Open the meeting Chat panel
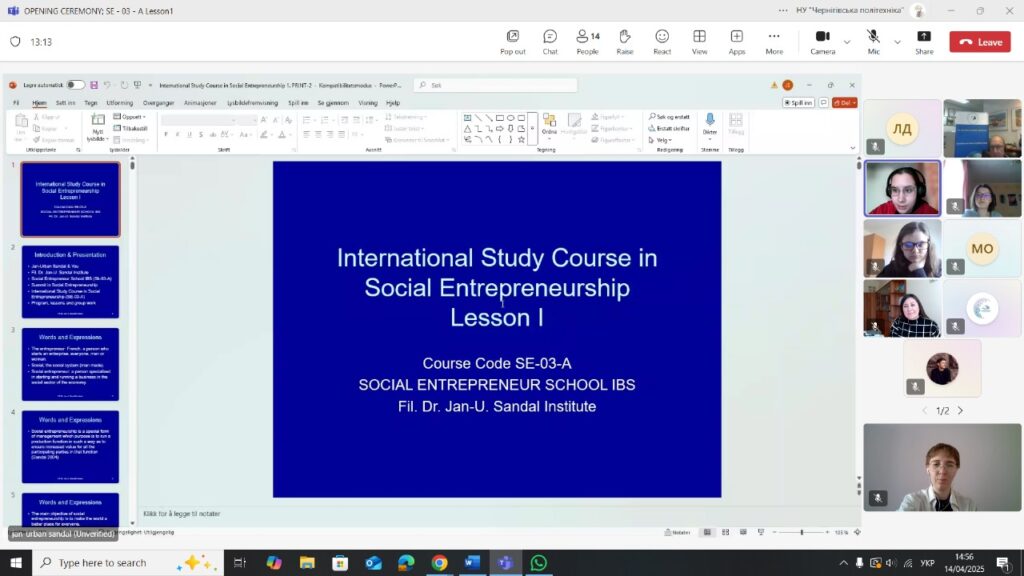 tap(550, 42)
